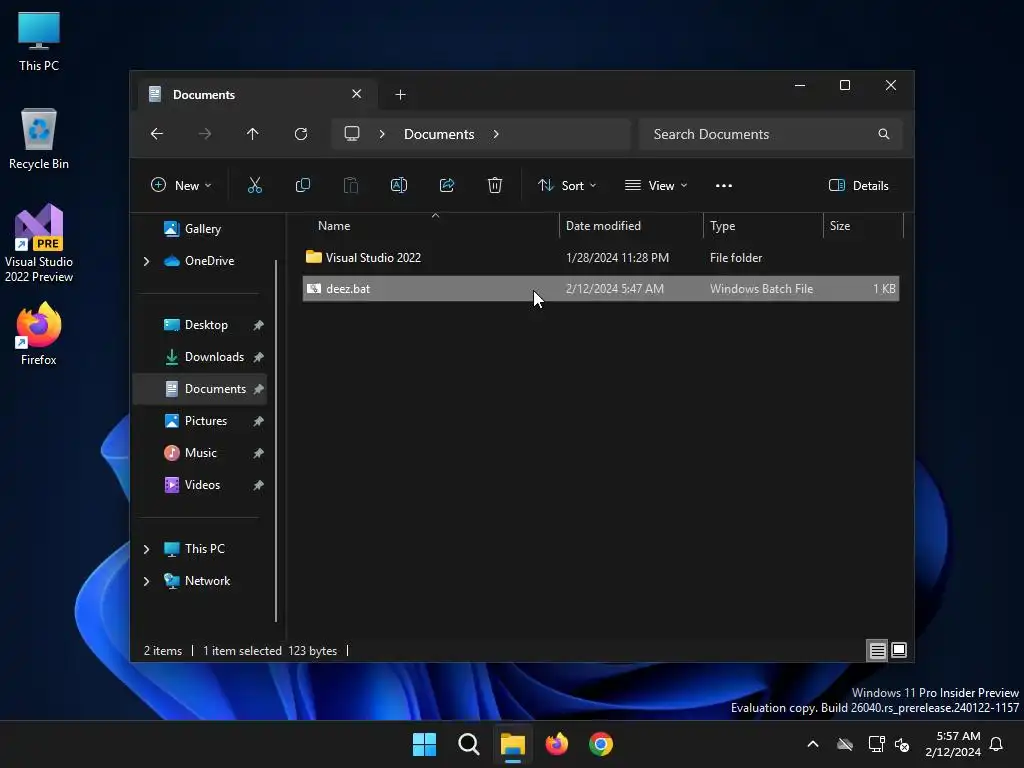Switch to details list view icon

coord(877,650)
